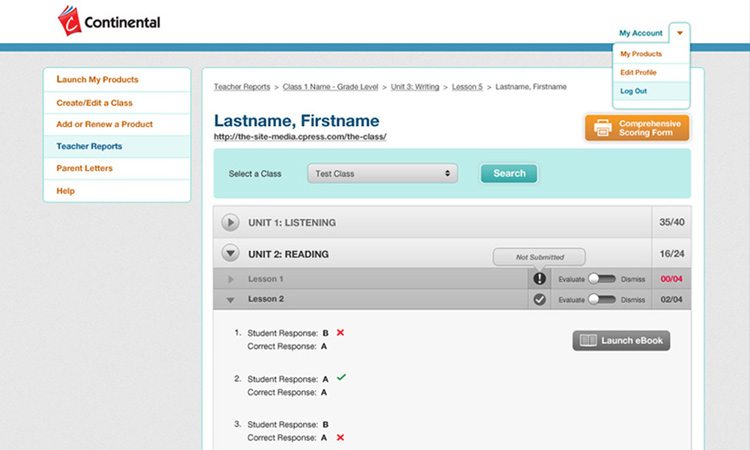This screenshot has width=750, height=450.
Task: Toggle Lesson 2 Evaluate/Dismiss switch
Action: 602,299
